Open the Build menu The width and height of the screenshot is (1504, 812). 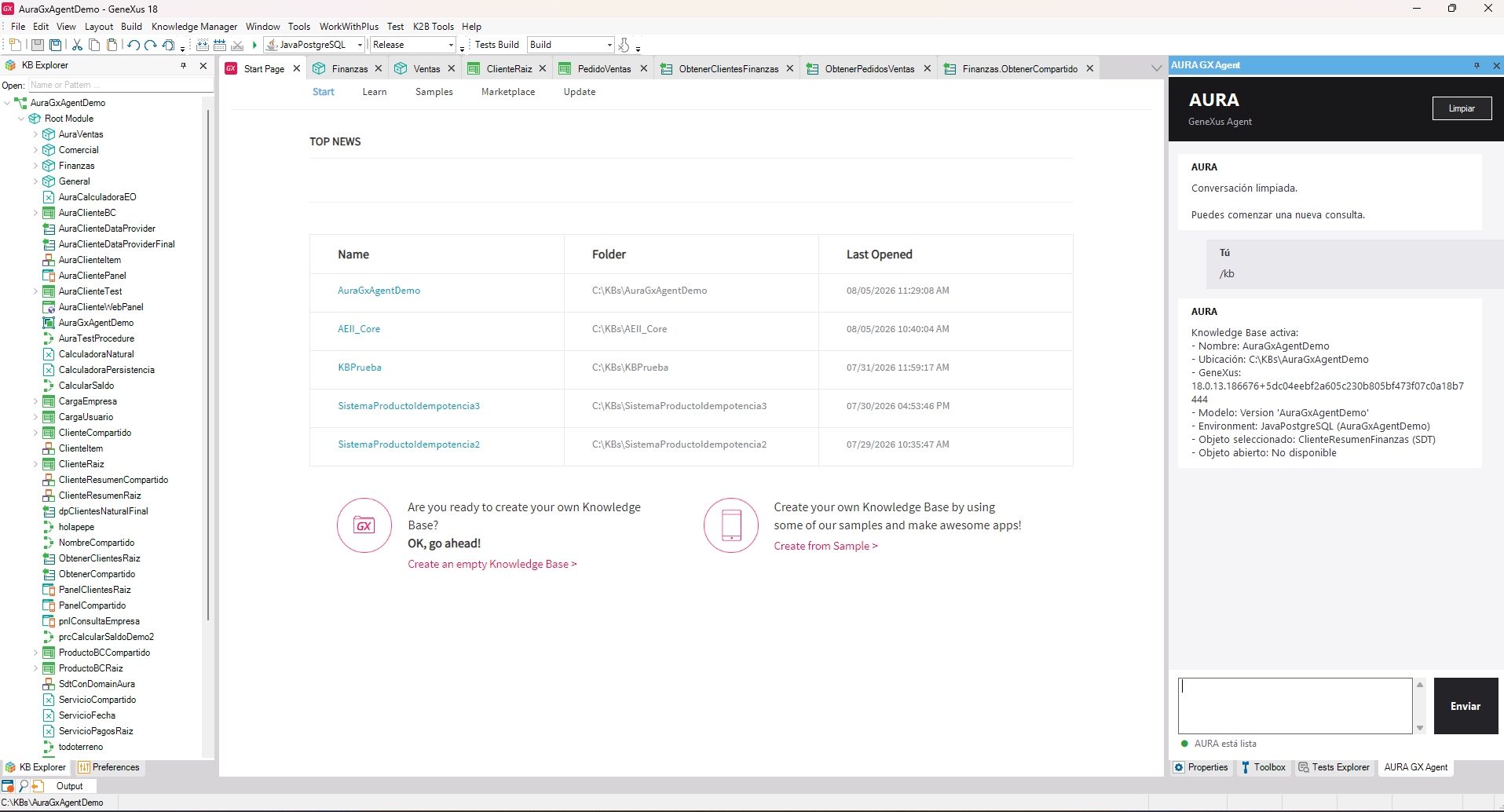(x=131, y=26)
